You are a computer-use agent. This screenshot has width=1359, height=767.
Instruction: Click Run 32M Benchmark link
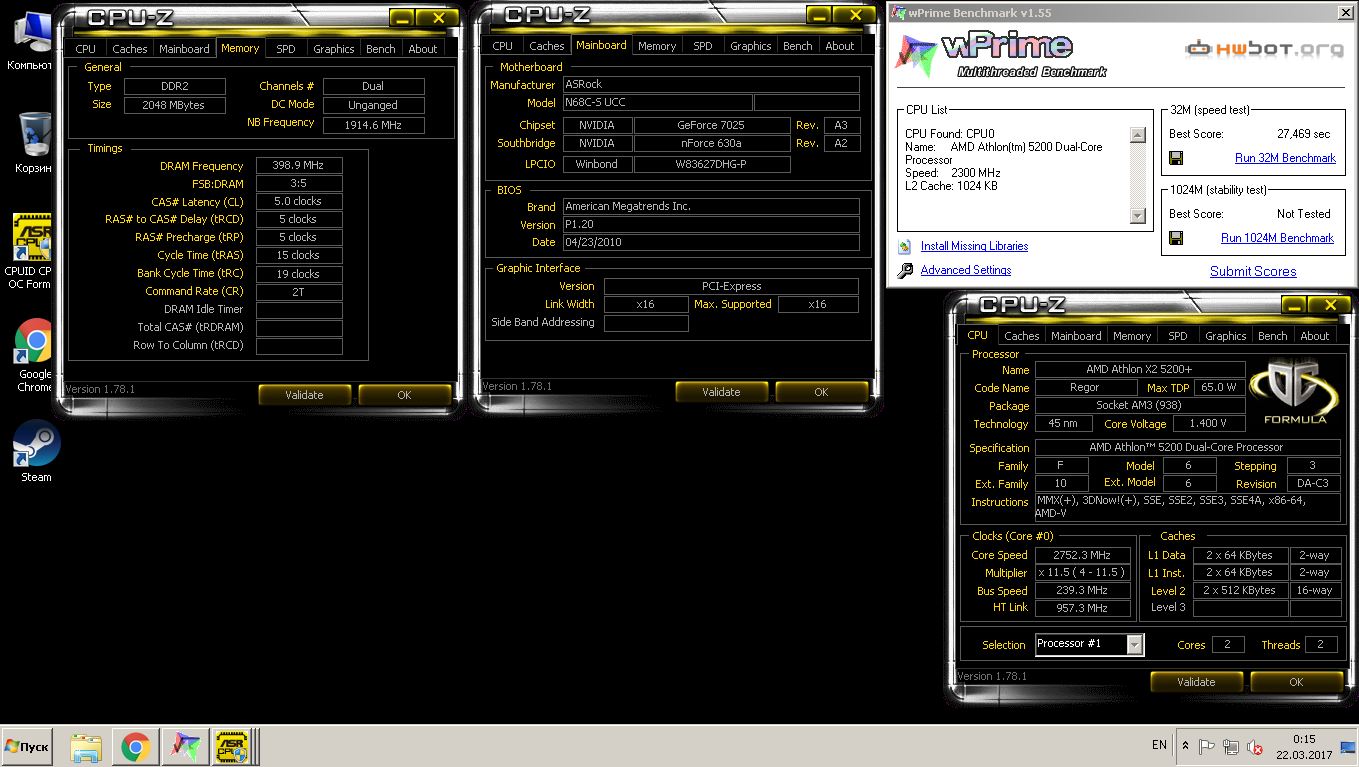coord(1285,158)
